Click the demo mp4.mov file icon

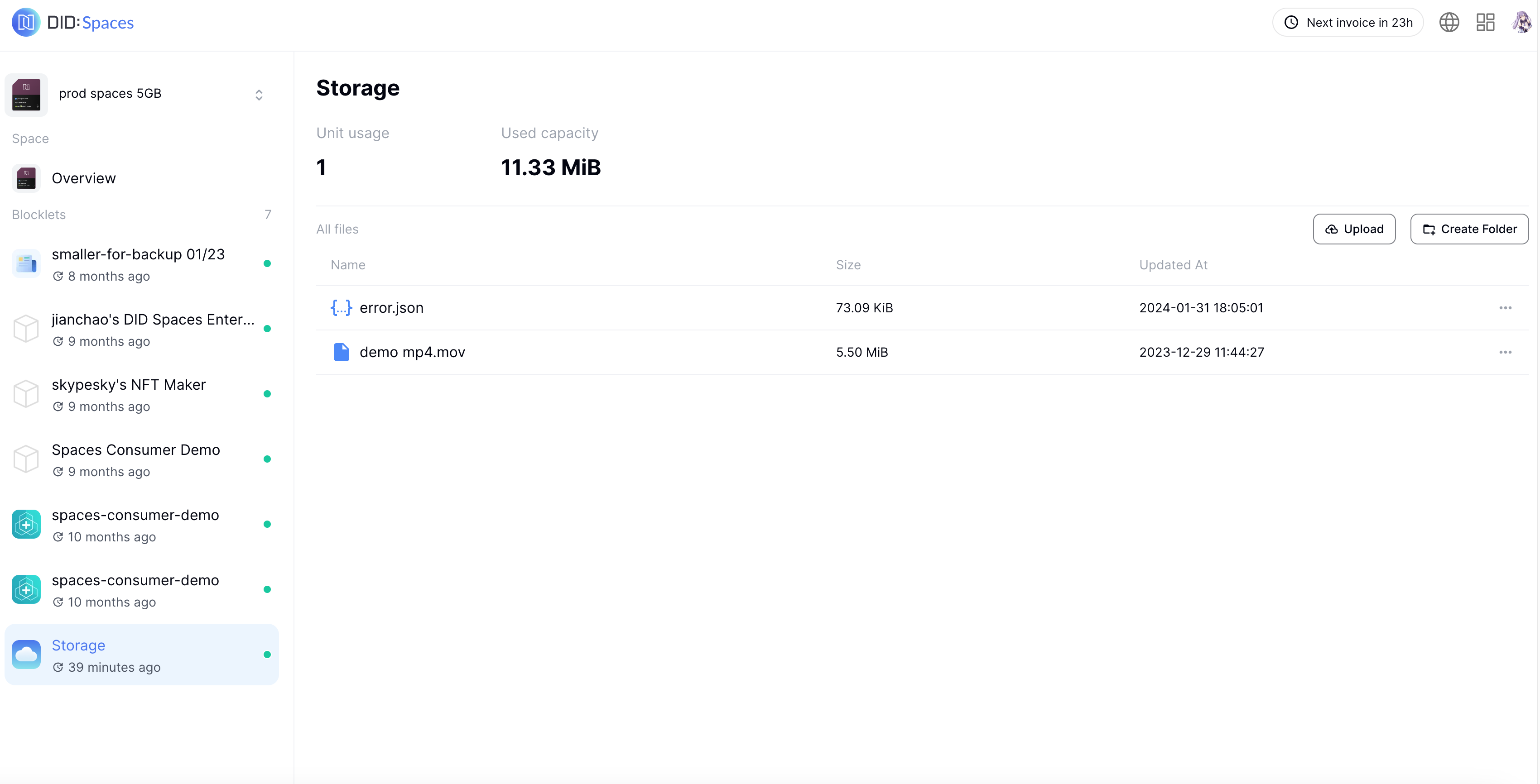341,352
